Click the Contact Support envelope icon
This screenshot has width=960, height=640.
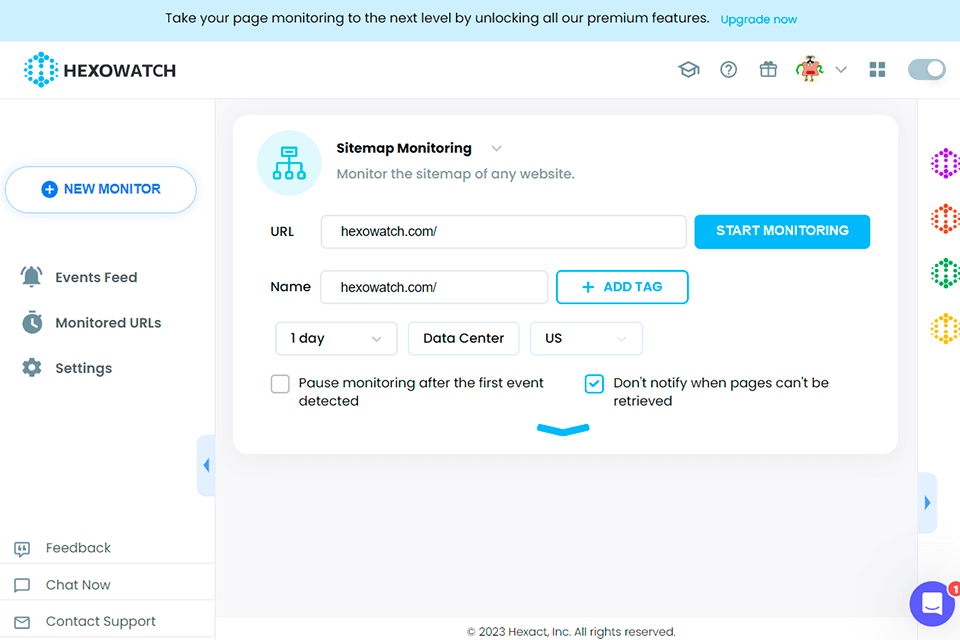click(x=22, y=622)
